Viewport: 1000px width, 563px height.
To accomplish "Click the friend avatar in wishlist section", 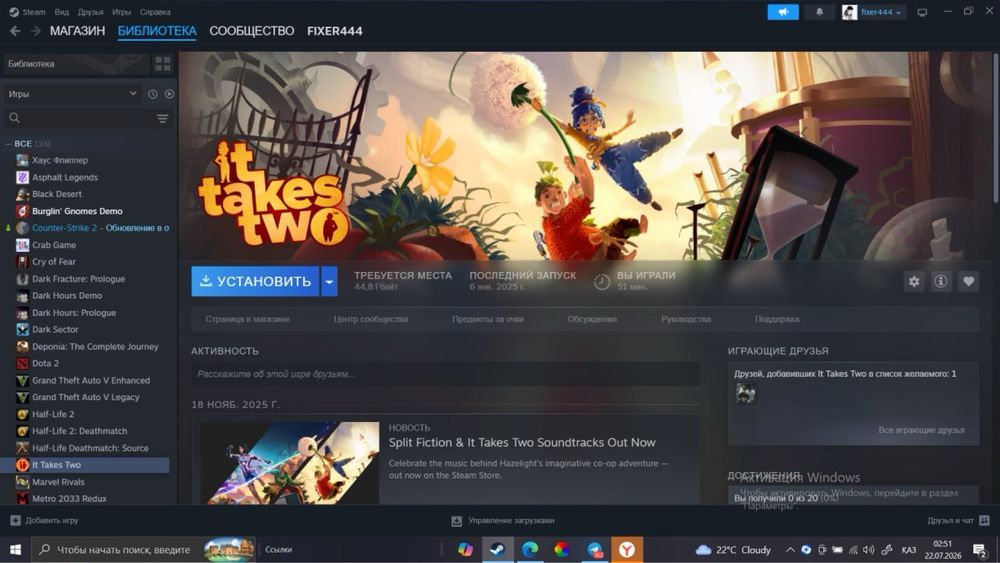I will point(746,393).
